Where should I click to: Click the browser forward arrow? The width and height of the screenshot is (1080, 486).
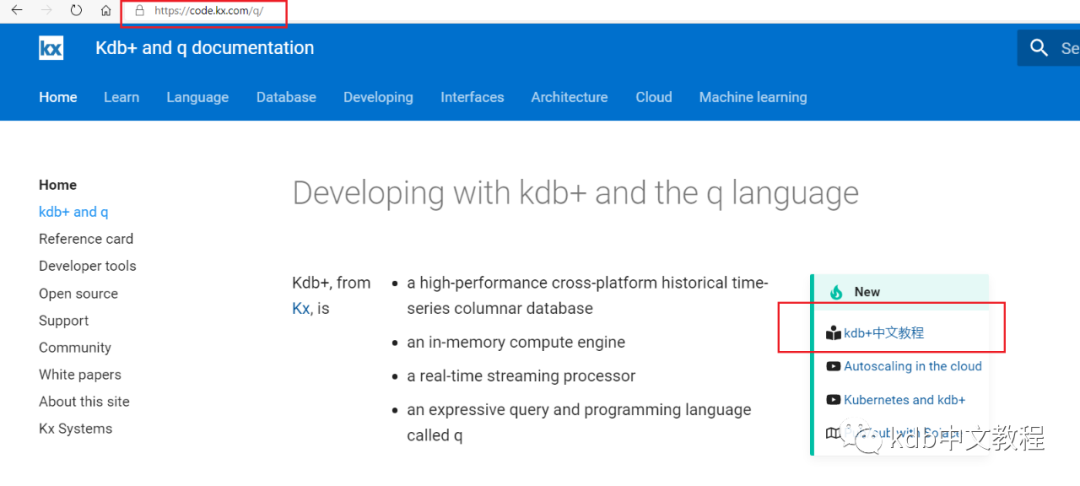pyautogui.click(x=46, y=11)
